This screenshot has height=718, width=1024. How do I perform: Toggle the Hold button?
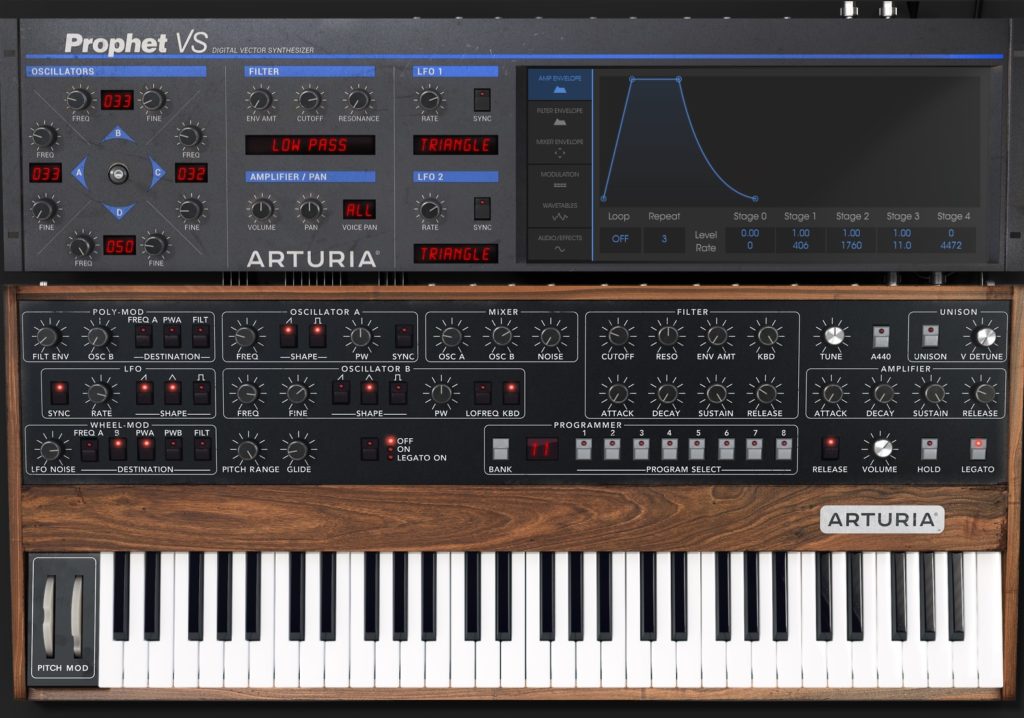[929, 448]
